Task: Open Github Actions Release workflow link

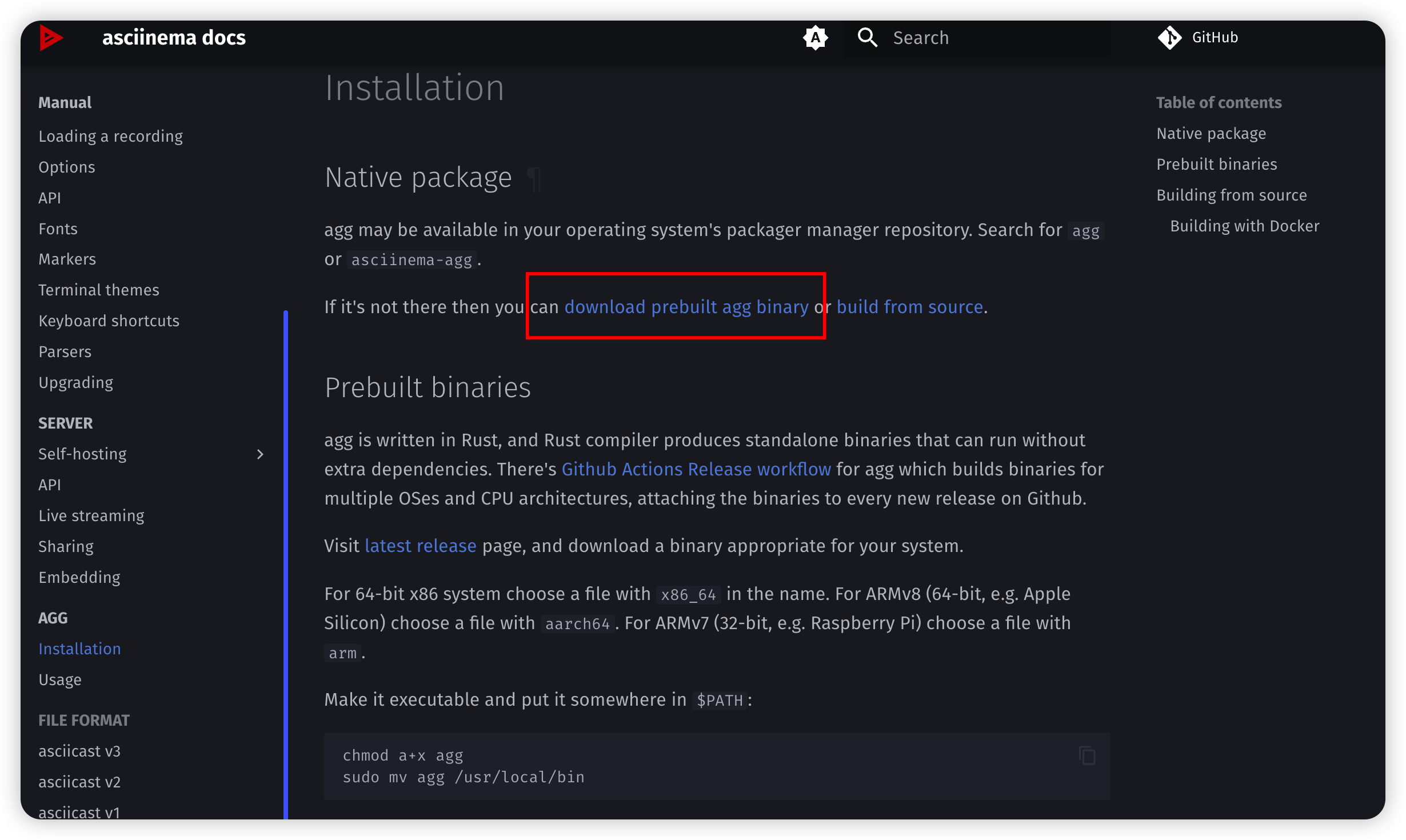Action: click(696, 469)
